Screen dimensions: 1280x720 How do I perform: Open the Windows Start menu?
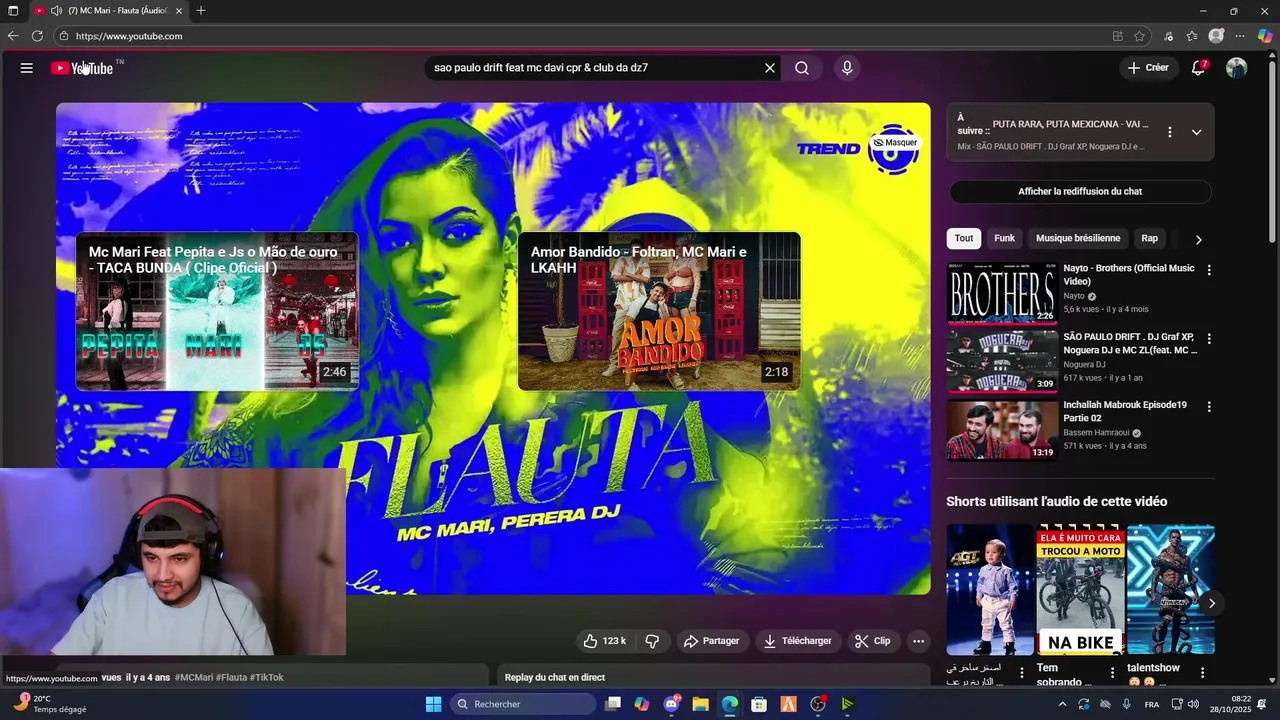[433, 704]
